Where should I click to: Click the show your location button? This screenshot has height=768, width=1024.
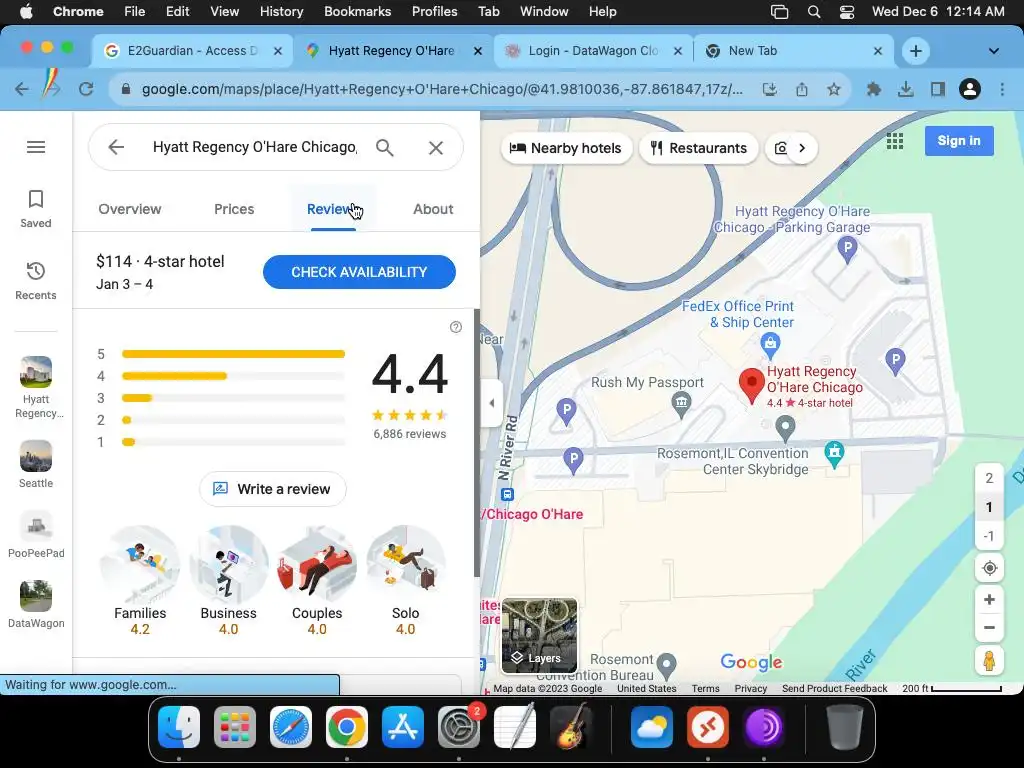(989, 568)
